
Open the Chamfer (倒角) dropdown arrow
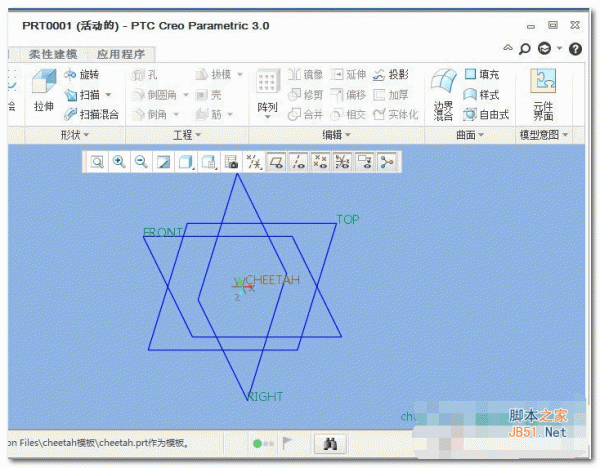coord(176,114)
